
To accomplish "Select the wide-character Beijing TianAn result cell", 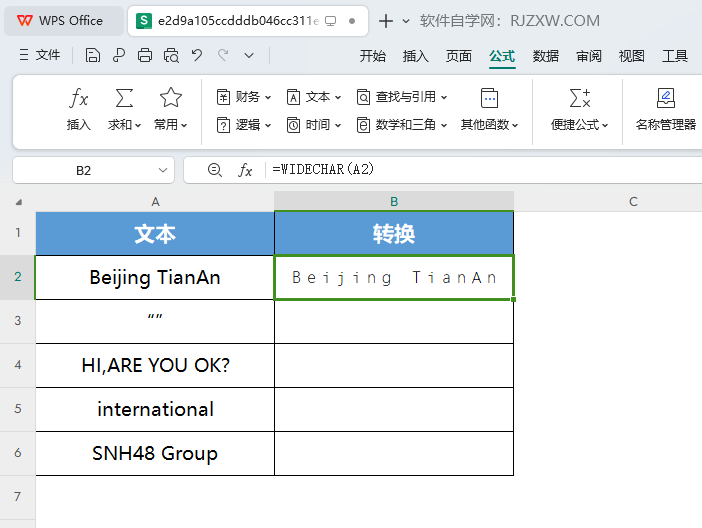I will point(394,277).
